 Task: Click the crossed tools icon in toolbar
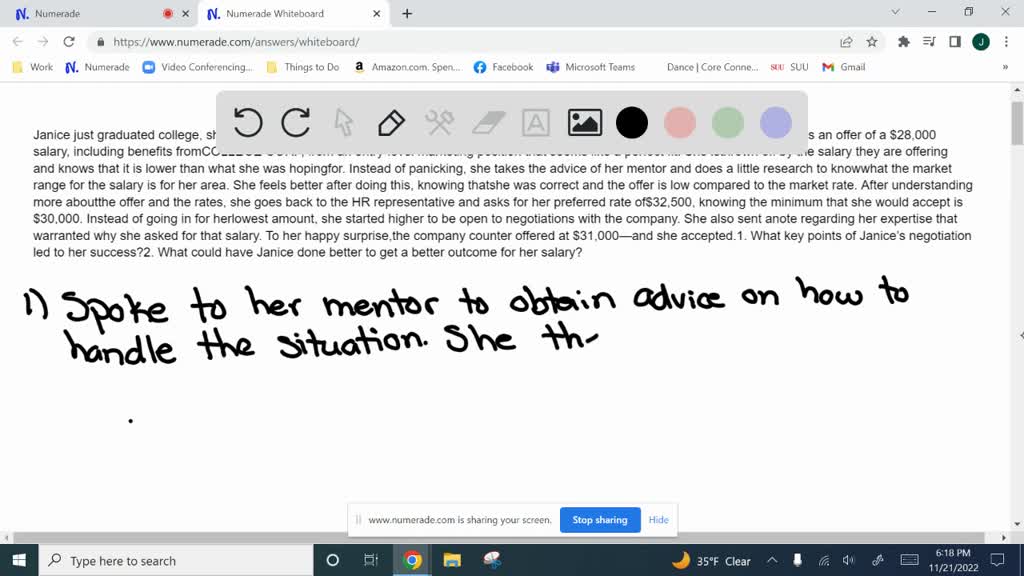pos(440,123)
